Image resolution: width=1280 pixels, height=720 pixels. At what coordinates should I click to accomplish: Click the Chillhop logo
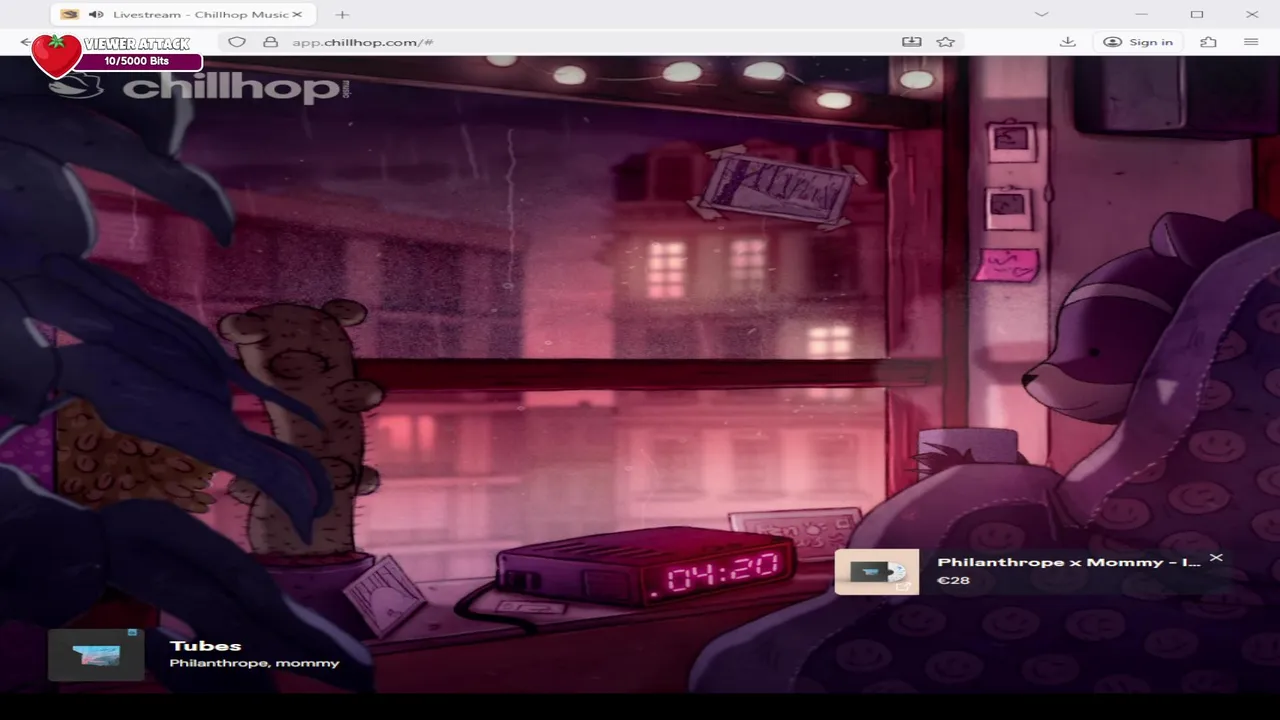pos(200,87)
